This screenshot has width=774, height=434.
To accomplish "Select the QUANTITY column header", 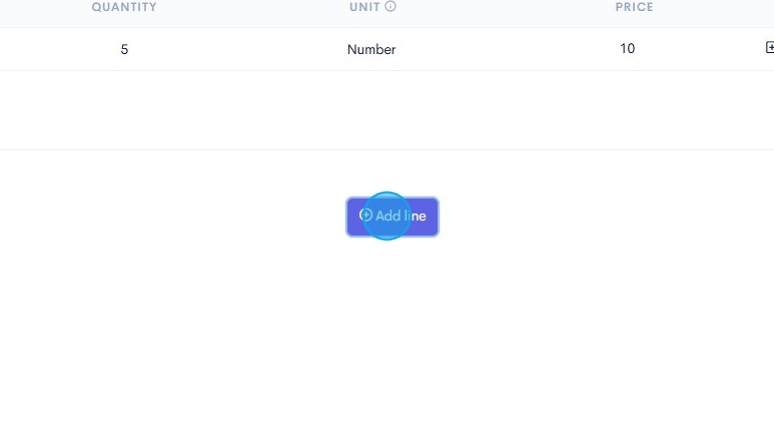I will [124, 7].
